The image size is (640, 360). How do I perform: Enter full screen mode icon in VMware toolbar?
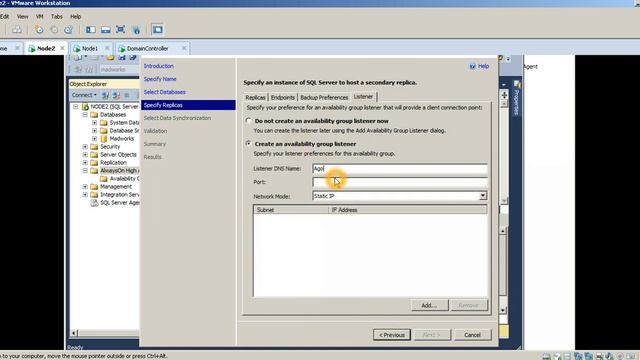click(x=120, y=29)
